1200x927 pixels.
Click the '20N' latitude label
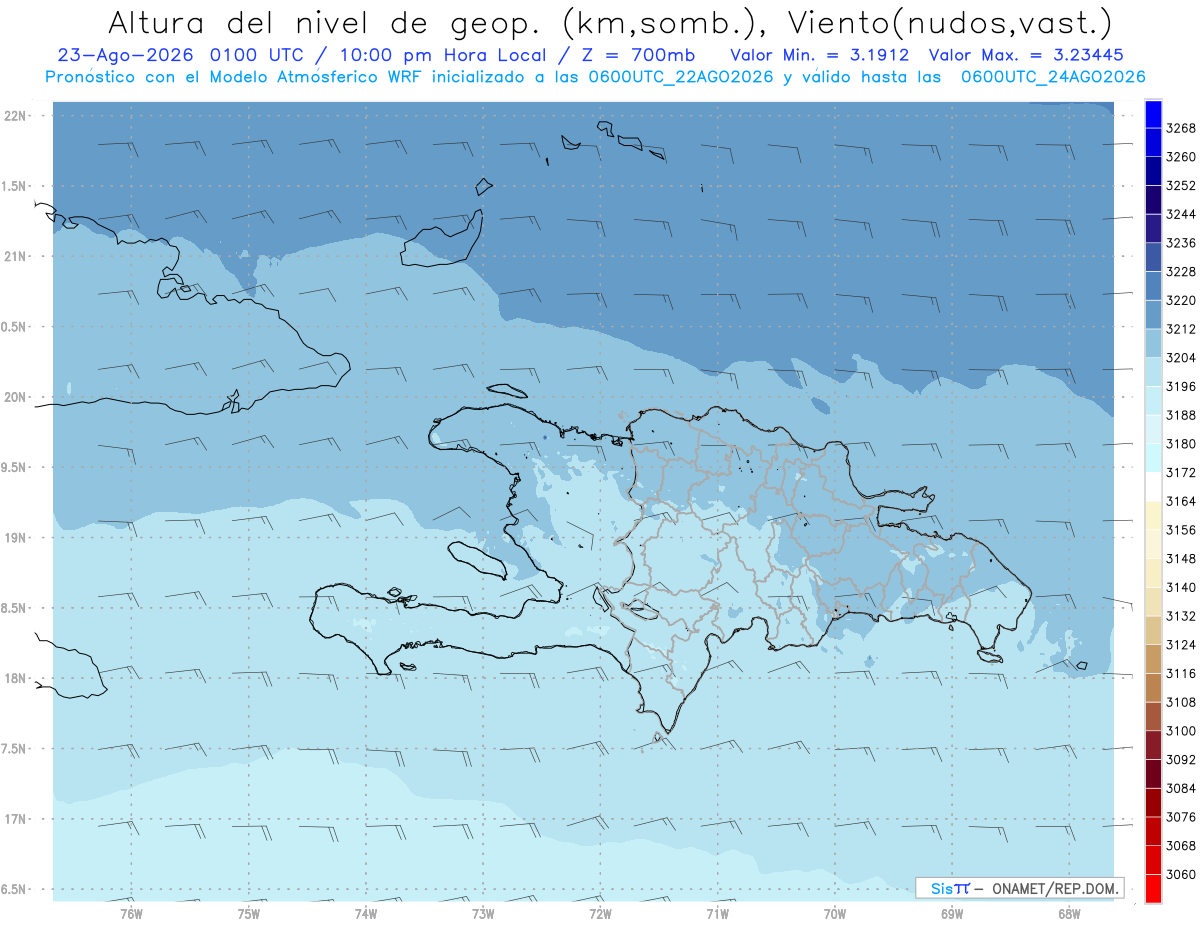(15, 397)
